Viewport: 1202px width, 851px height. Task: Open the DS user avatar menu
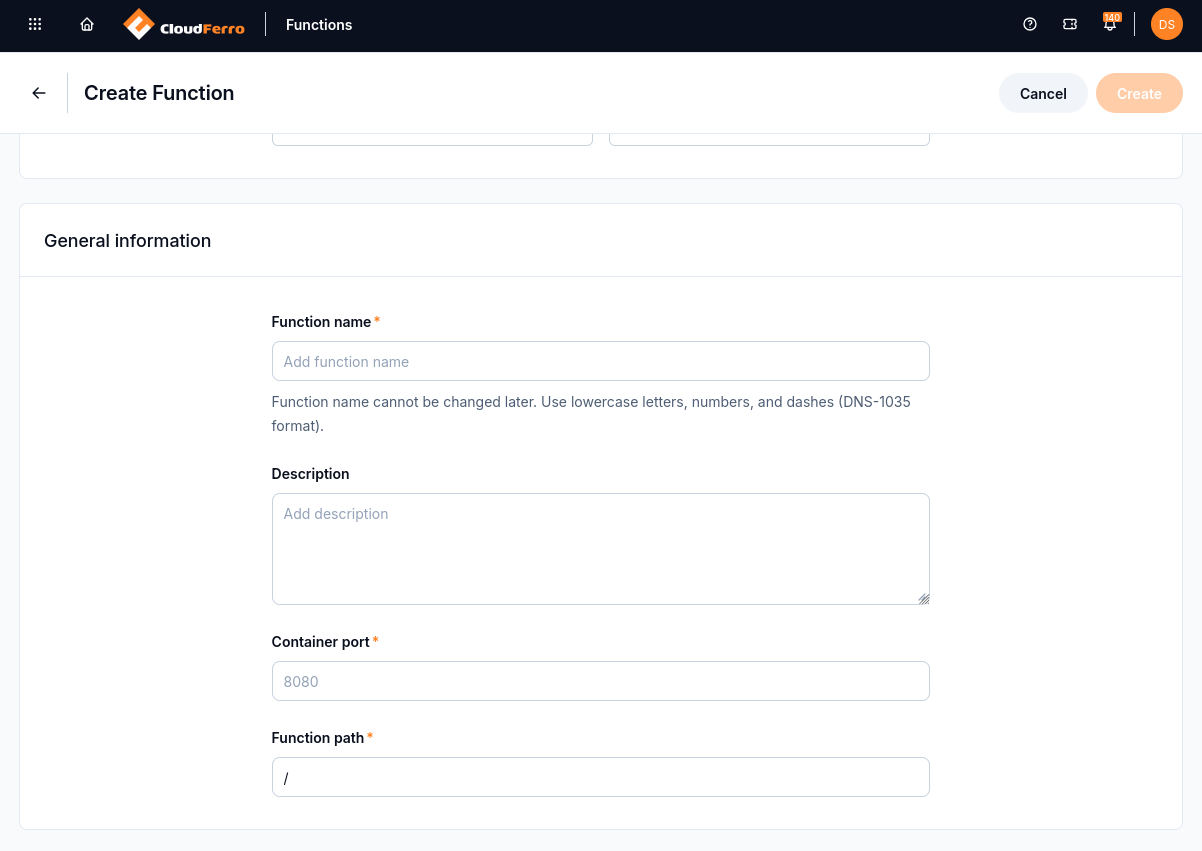click(x=1167, y=25)
